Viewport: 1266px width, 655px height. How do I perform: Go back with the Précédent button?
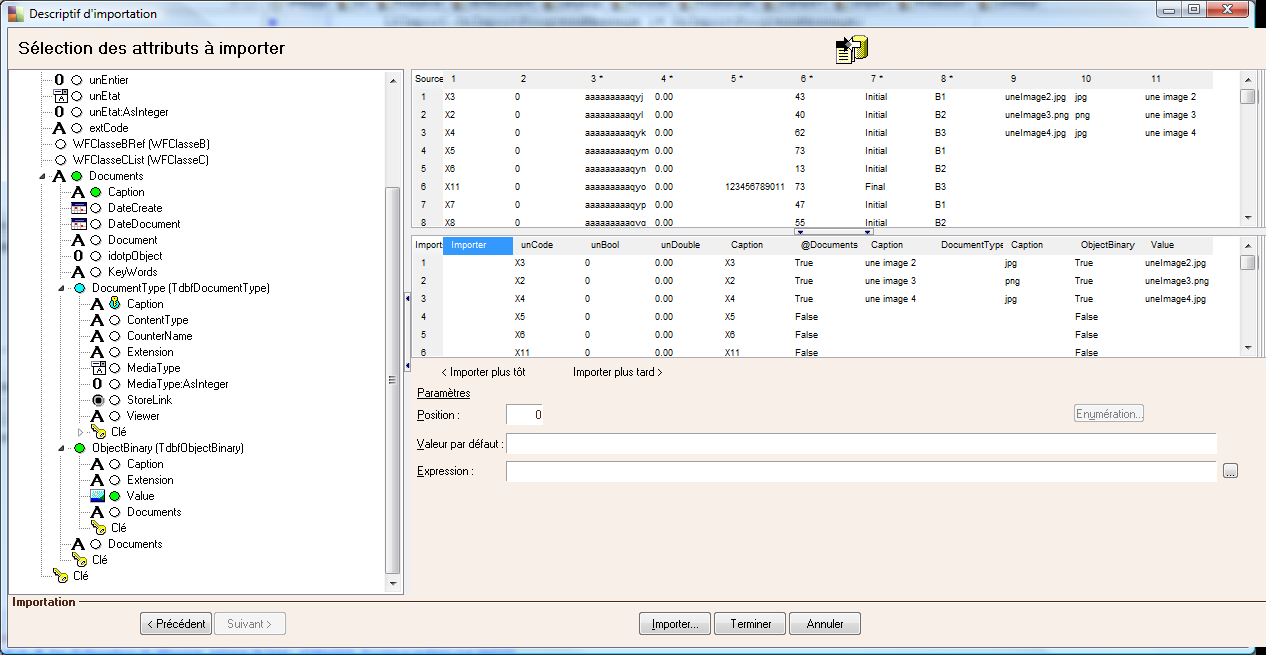point(176,624)
